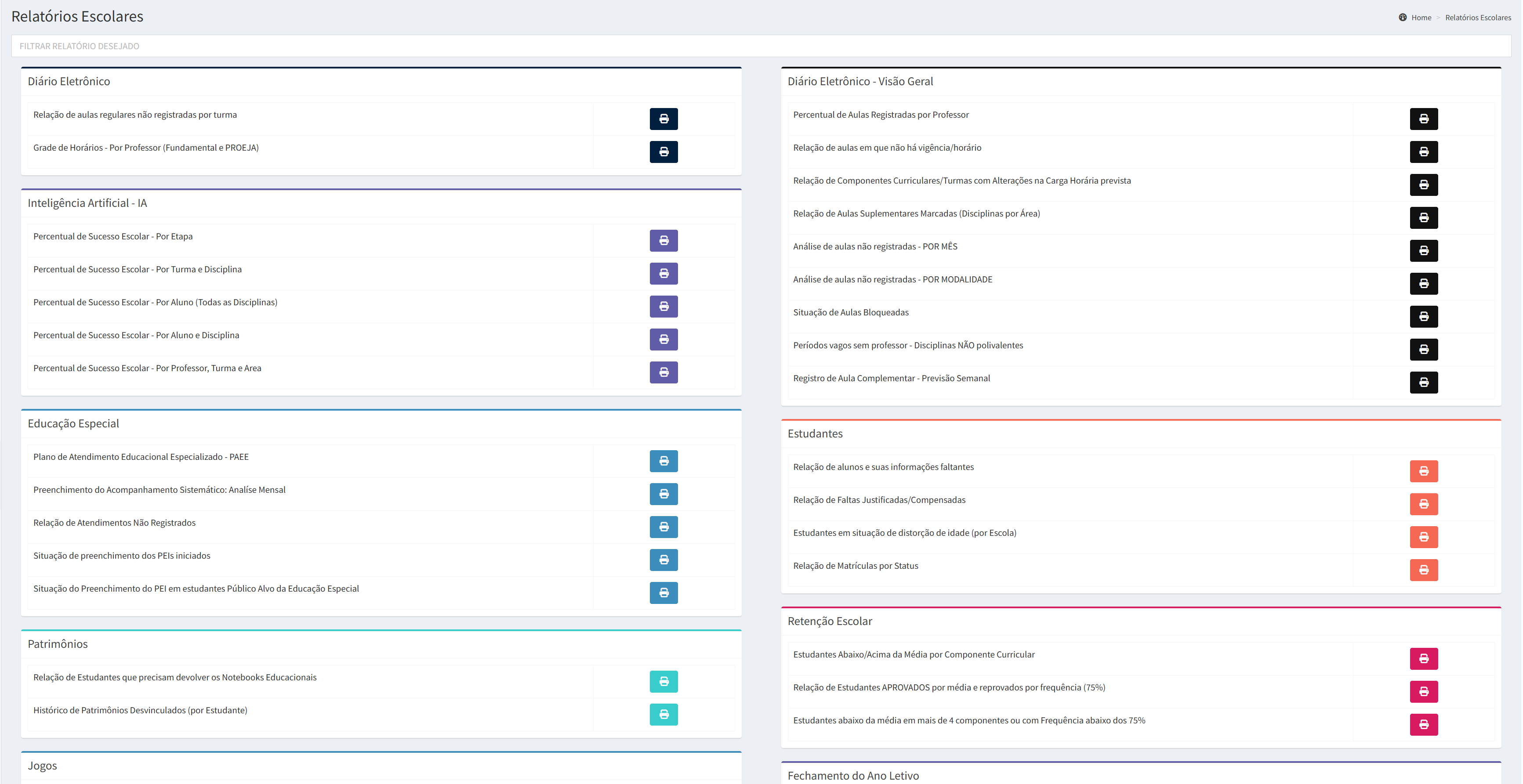Focus the Filtrar Relatório Desejado field

[x=760, y=46]
